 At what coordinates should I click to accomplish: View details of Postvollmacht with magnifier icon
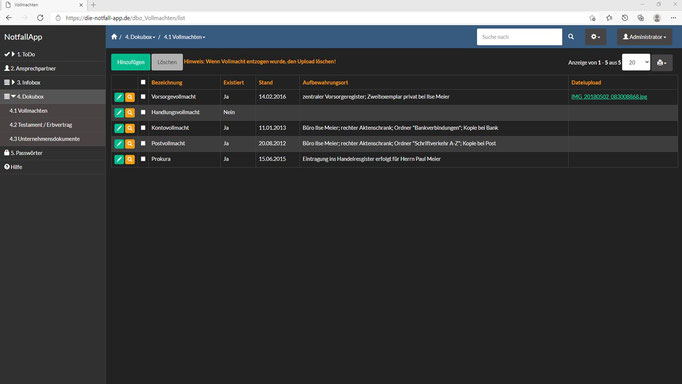tap(130, 144)
